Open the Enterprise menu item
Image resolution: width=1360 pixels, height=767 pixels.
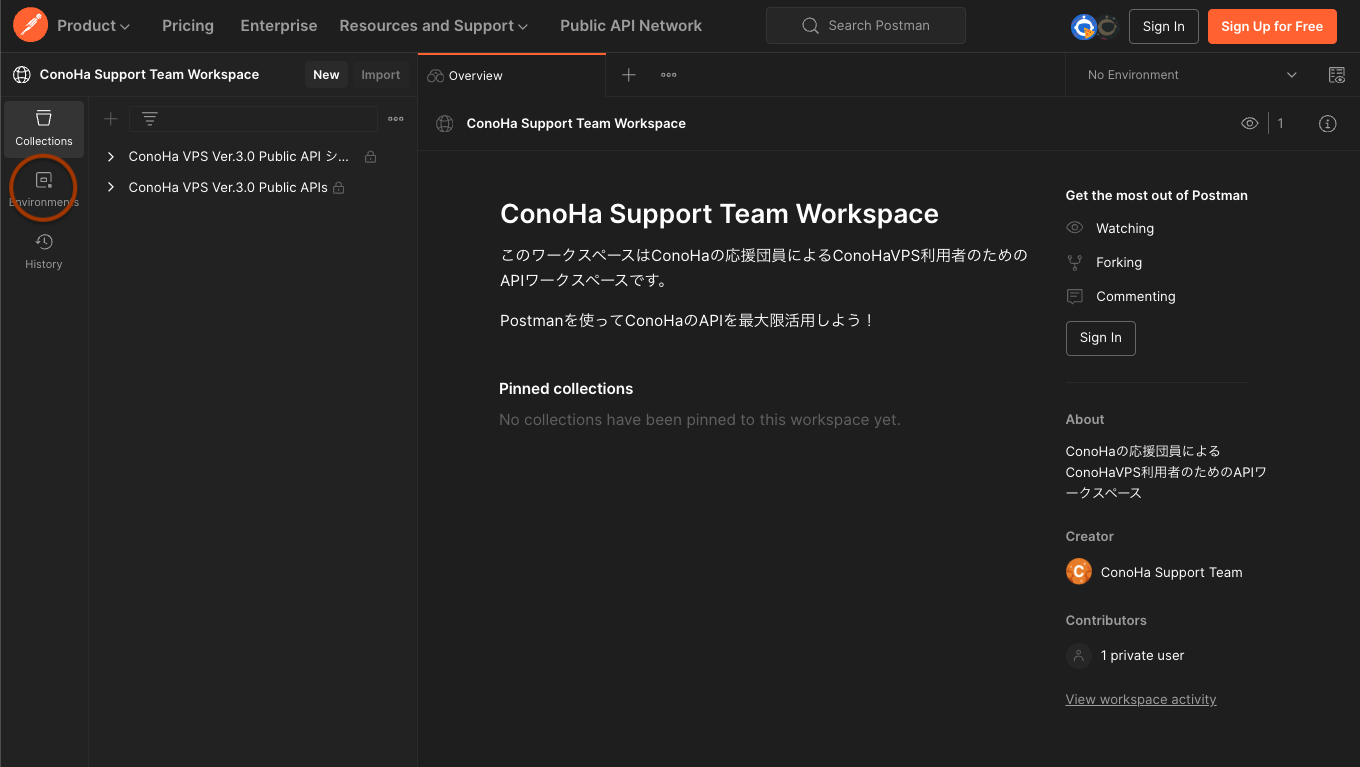click(279, 26)
